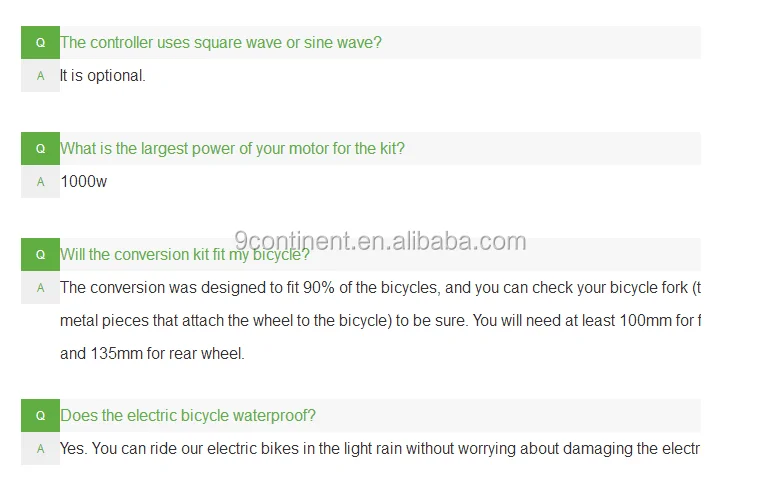
Task: Click the Q icon for the largest power question
Action: point(40,149)
